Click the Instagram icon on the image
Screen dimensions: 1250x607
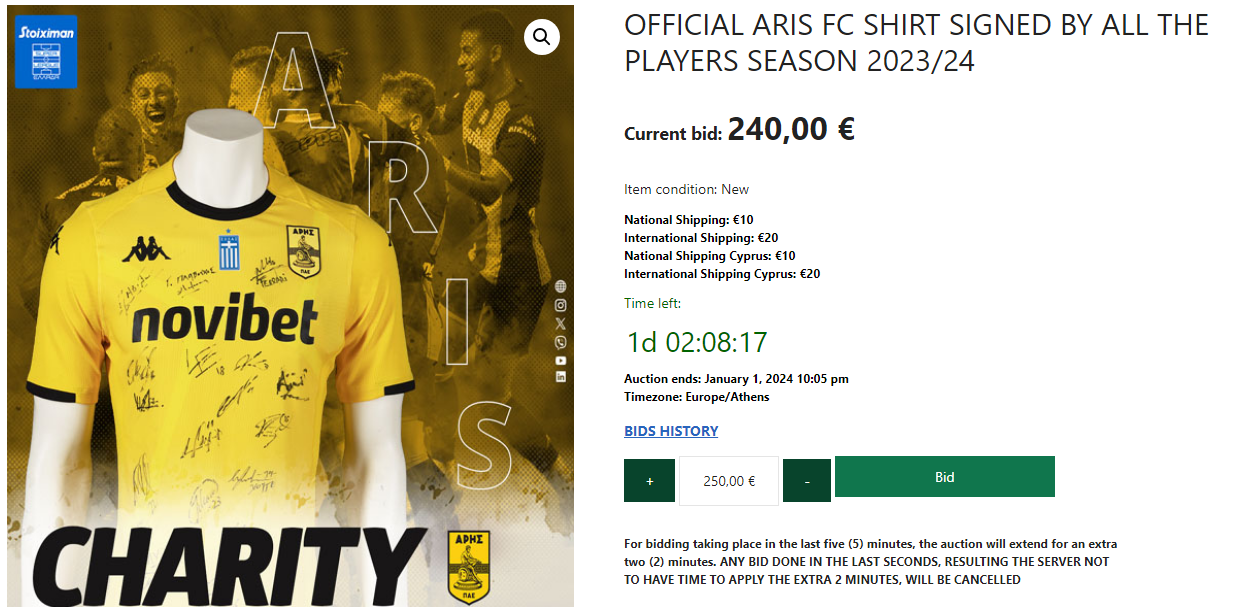561,305
